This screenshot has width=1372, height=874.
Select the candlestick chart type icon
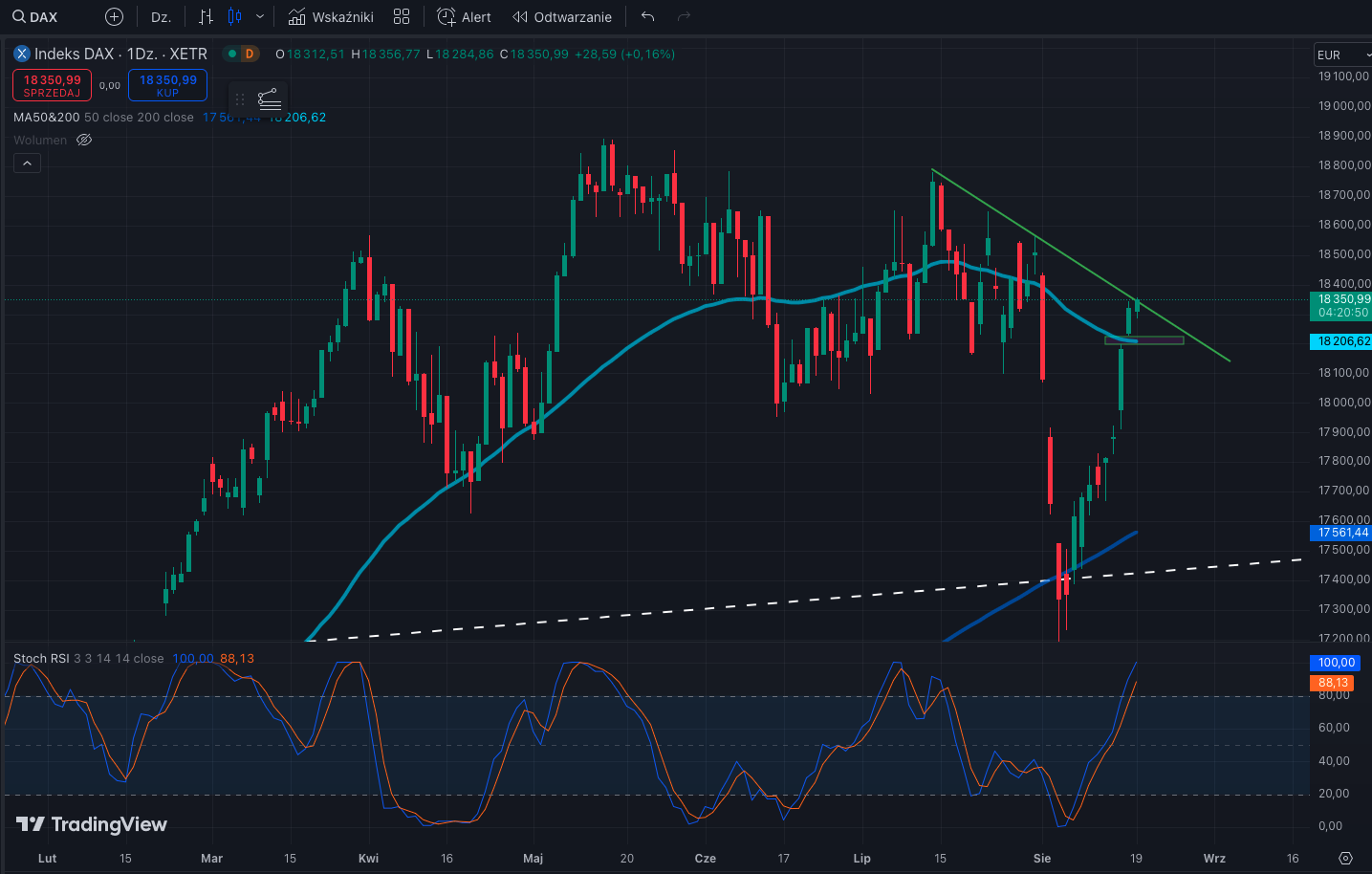coord(235,16)
